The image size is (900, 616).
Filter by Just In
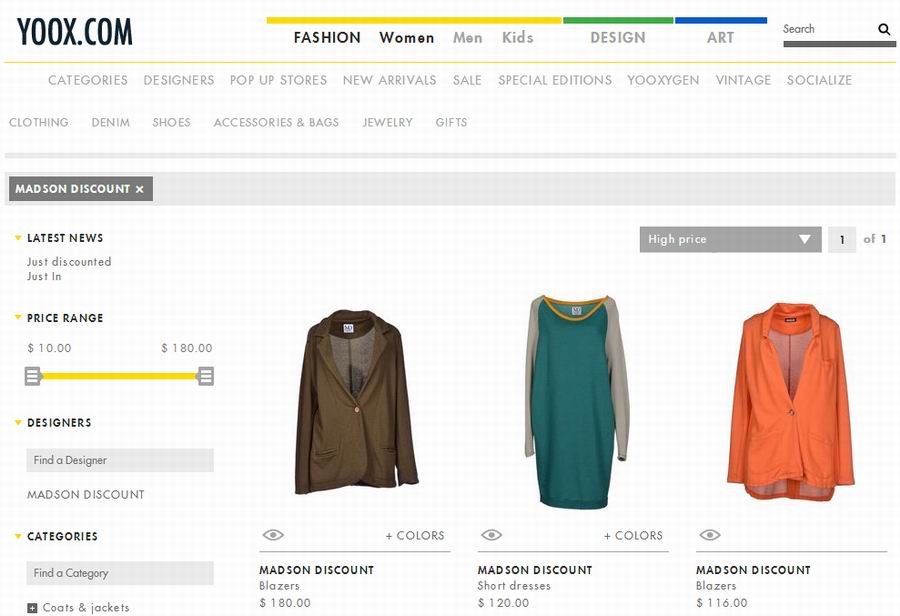tap(44, 276)
